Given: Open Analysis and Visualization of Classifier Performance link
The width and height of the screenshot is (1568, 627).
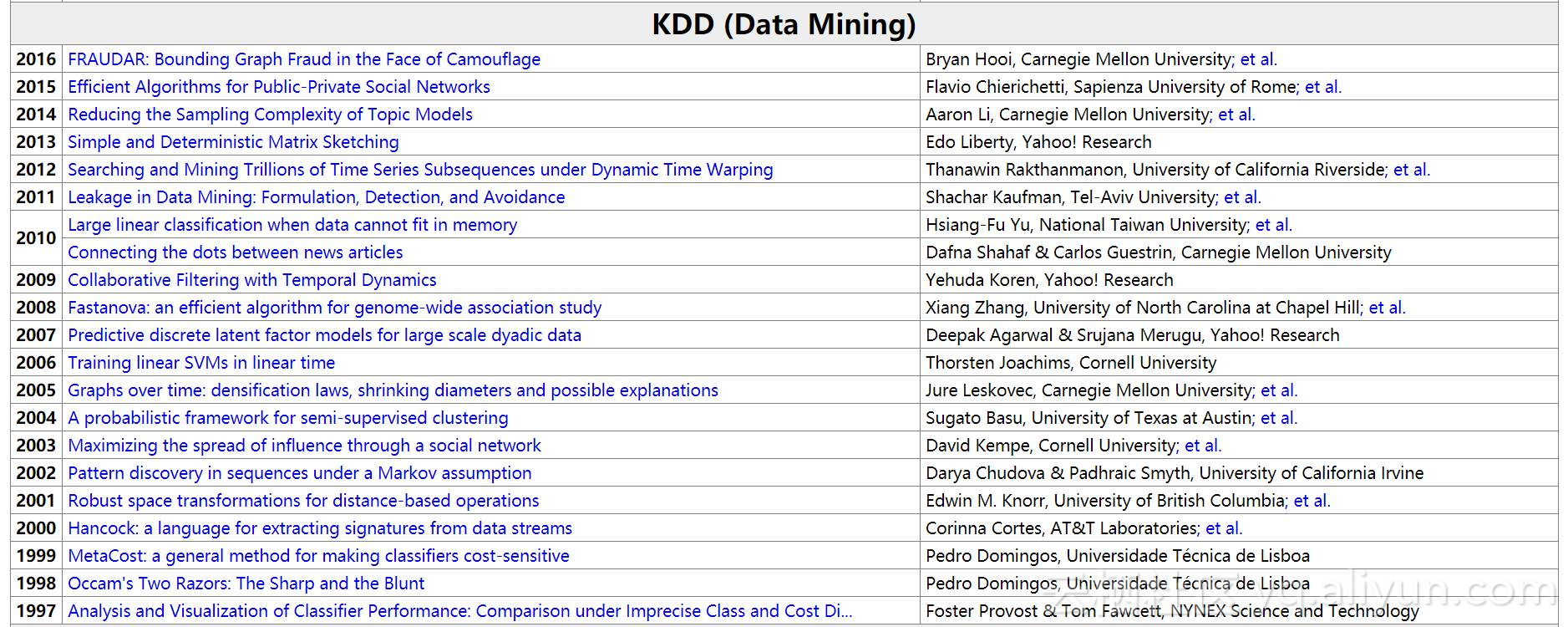Looking at the screenshot, I should click(x=459, y=611).
